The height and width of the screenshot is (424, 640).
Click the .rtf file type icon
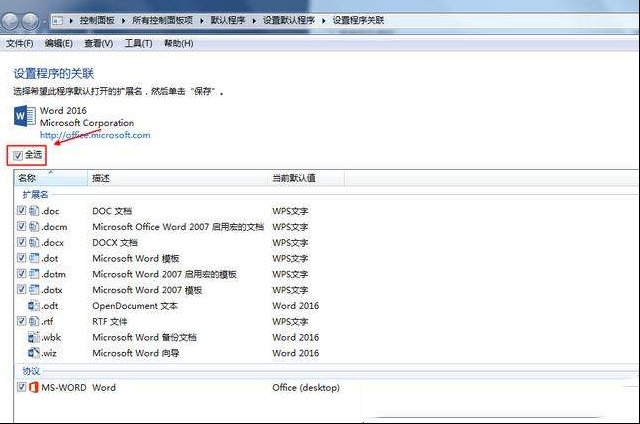(x=34, y=321)
